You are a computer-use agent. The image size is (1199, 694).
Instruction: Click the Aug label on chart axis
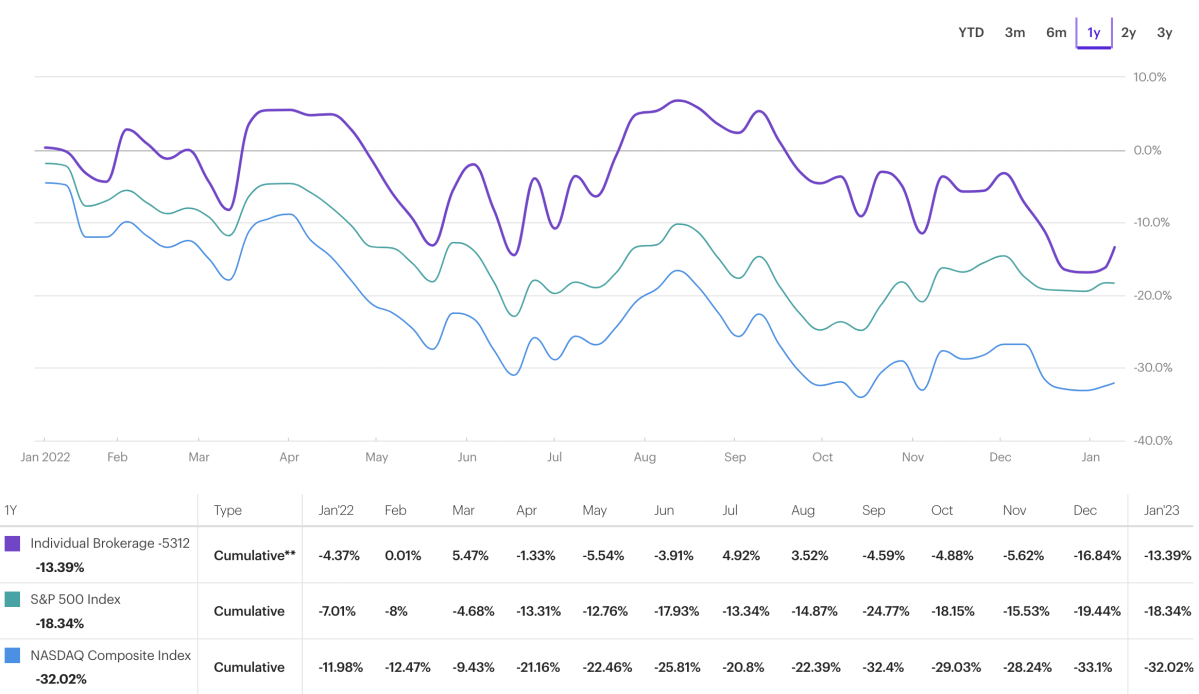click(x=645, y=457)
